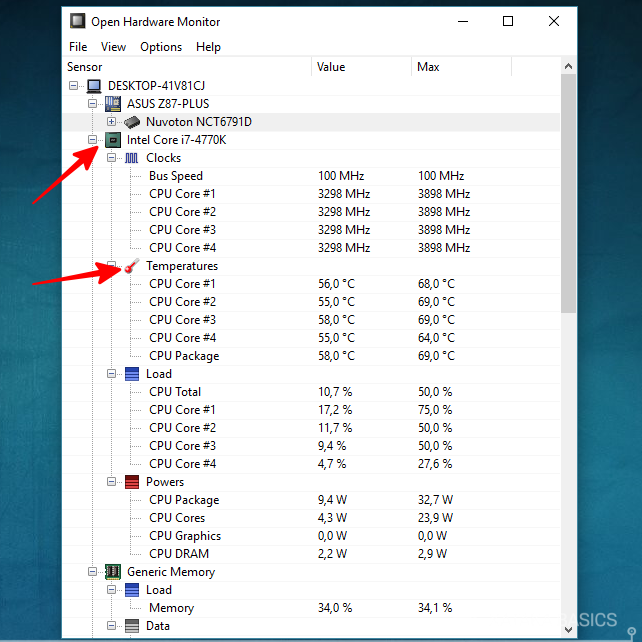
Task: Click the Temperatures thermometer icon
Action: tap(132, 266)
